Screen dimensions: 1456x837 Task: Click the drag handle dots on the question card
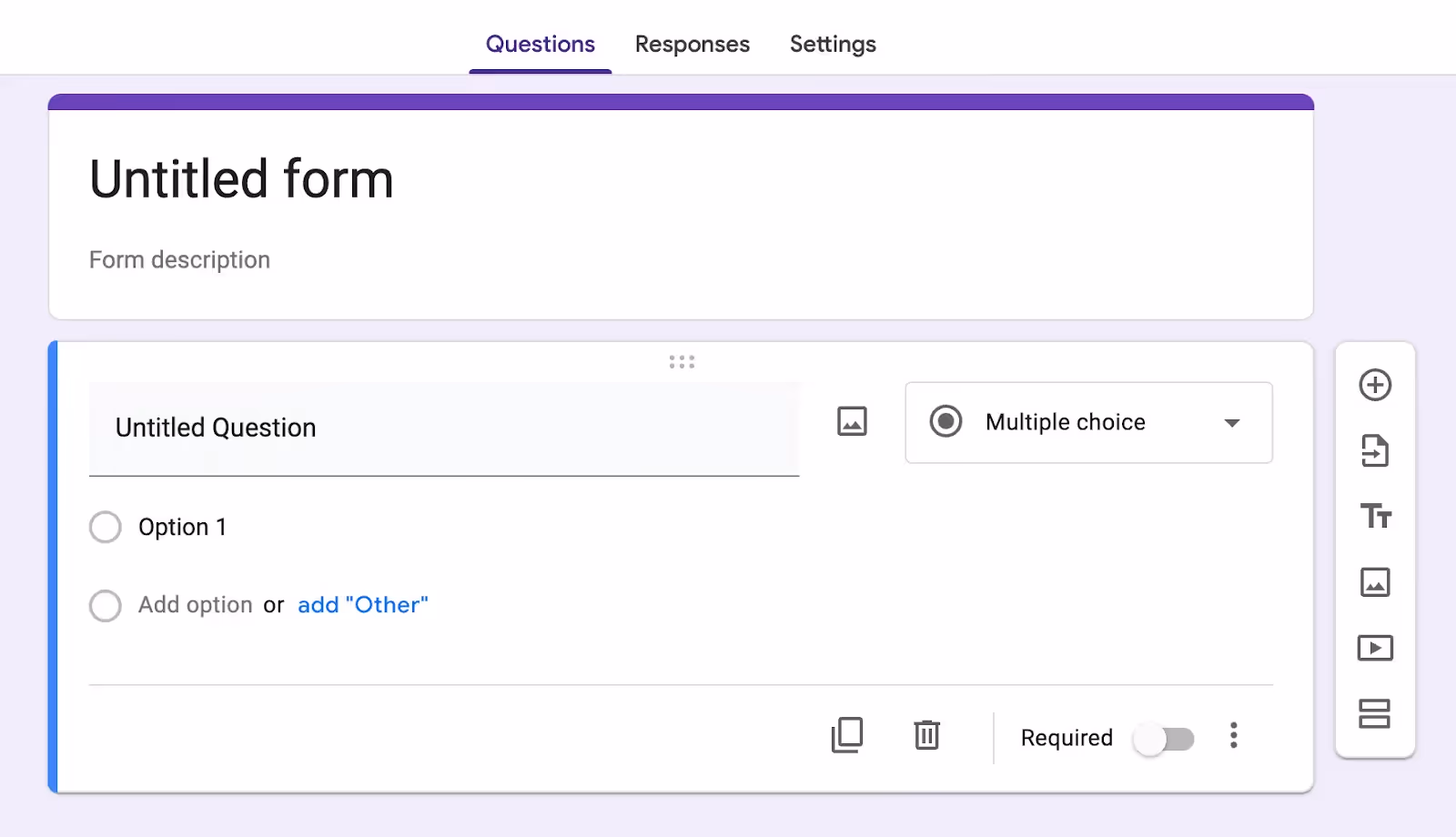[x=682, y=362]
